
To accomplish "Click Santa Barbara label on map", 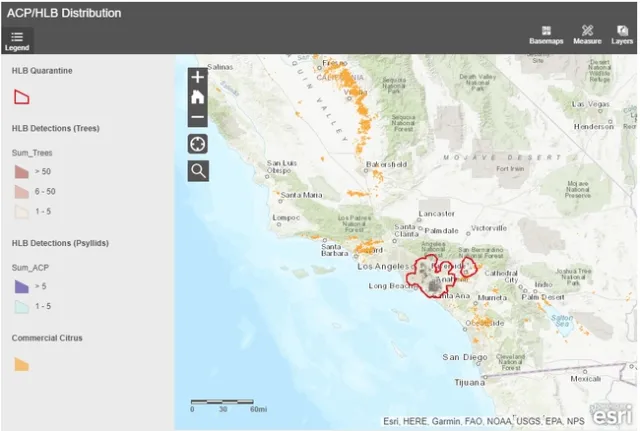I will (335, 250).
